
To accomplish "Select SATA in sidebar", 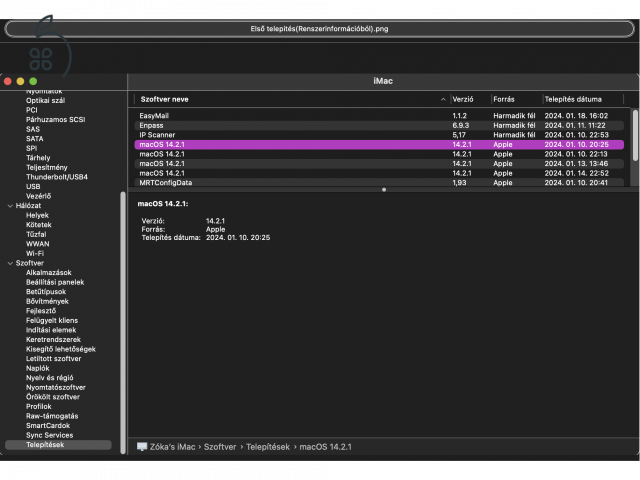I will click(x=34, y=139).
